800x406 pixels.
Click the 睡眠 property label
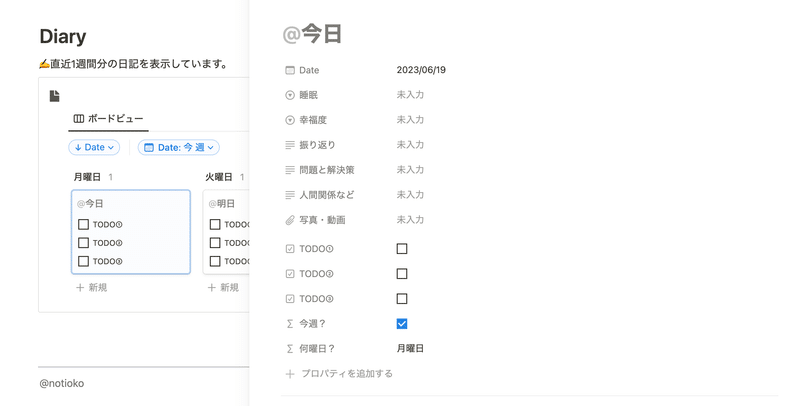pos(309,95)
